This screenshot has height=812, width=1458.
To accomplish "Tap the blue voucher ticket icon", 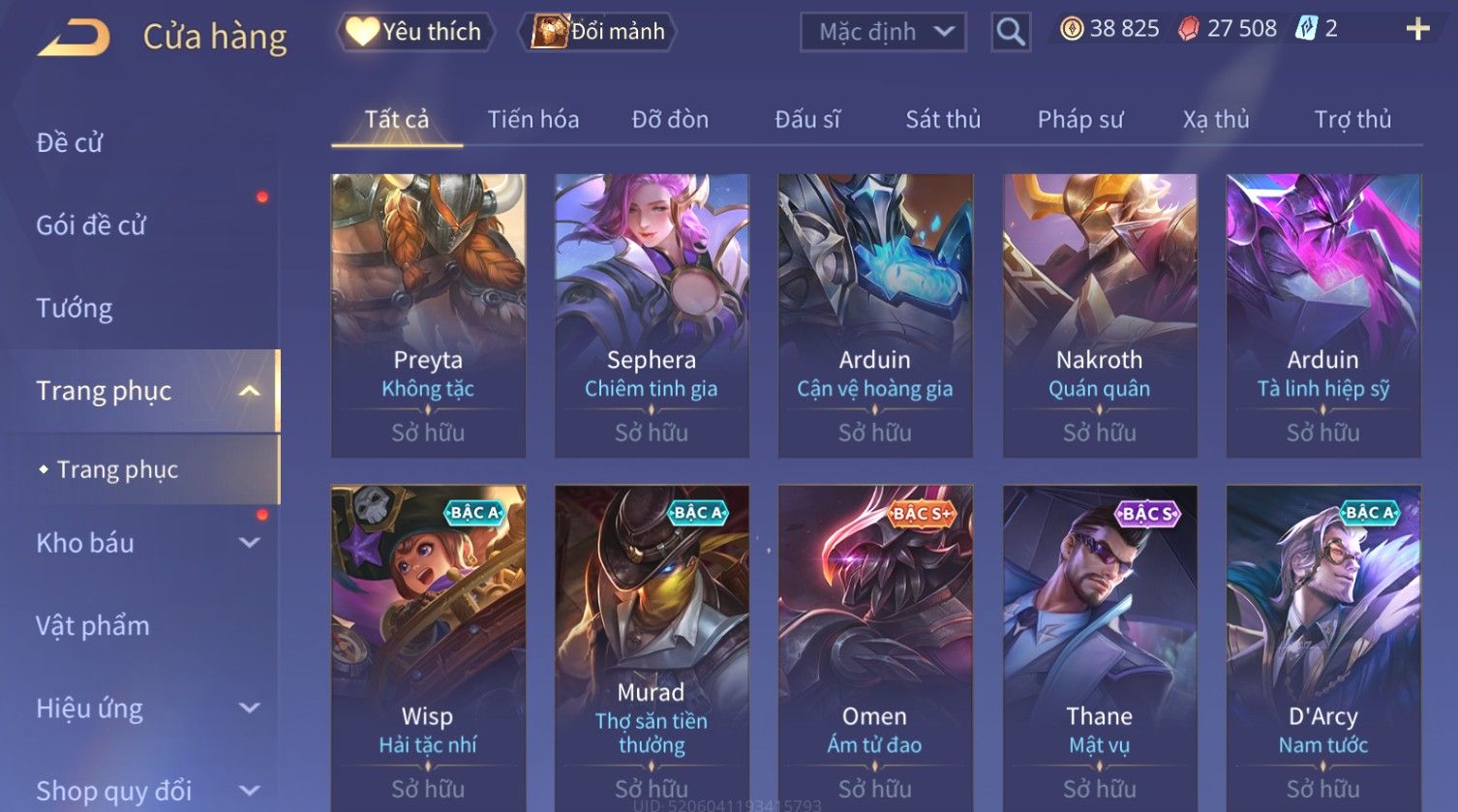I will 1307,29.
